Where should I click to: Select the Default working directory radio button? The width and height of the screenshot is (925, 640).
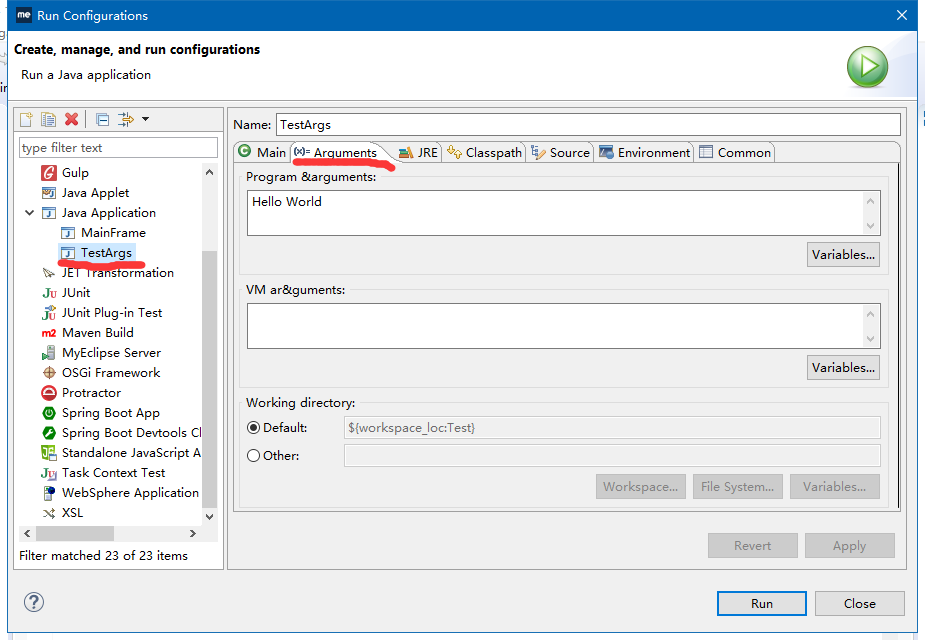tap(254, 428)
